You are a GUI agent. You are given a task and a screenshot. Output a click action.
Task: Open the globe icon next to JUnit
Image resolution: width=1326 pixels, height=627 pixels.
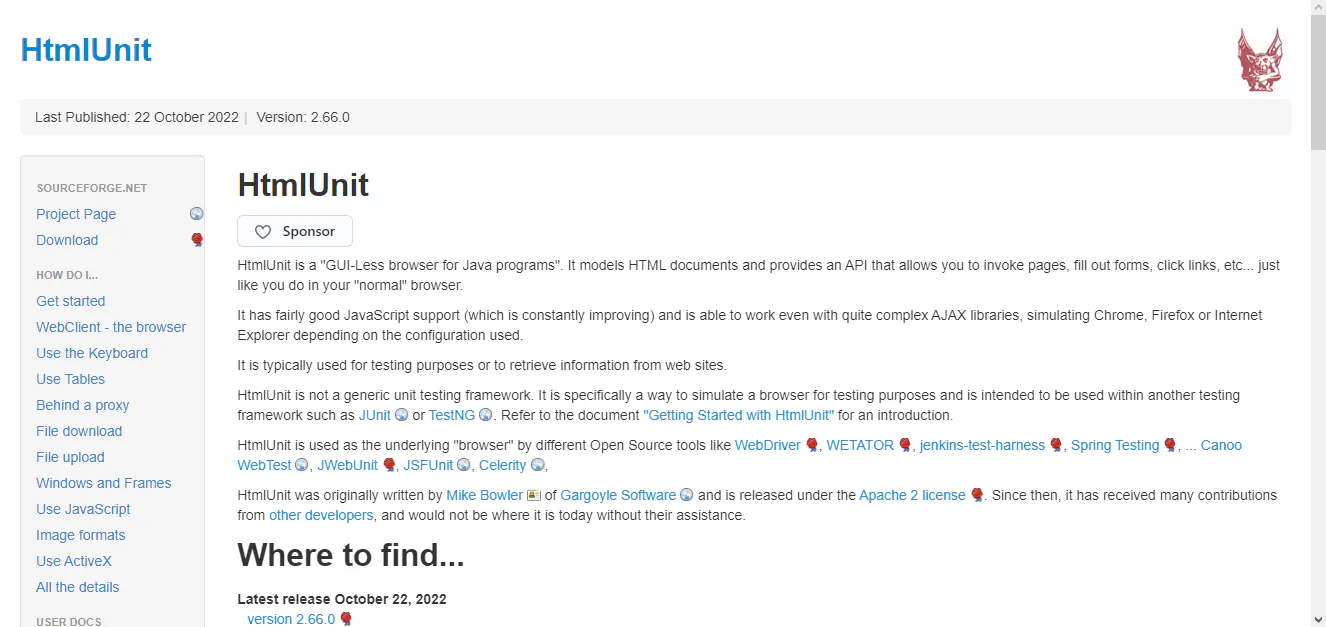(x=403, y=414)
